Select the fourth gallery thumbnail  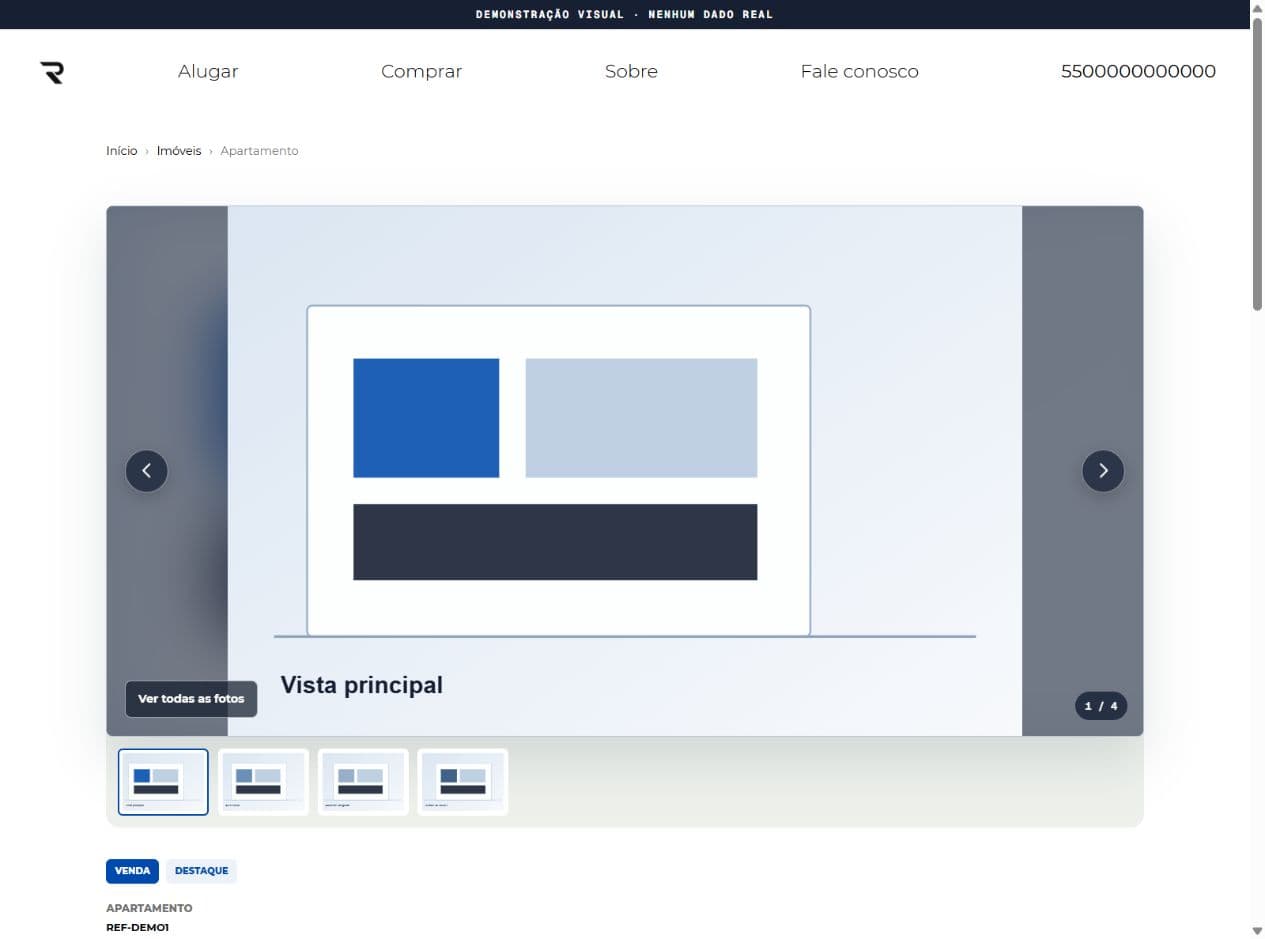tap(463, 782)
